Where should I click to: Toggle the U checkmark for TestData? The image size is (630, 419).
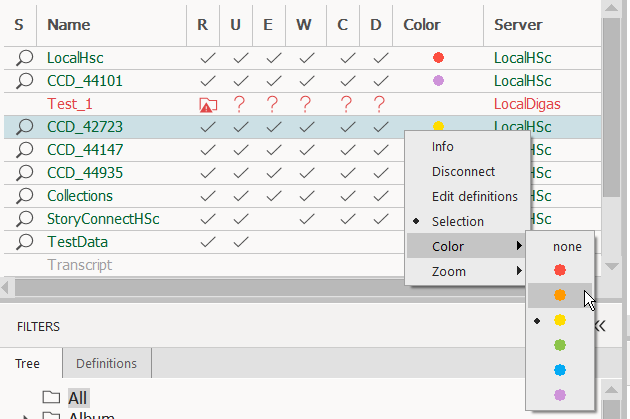pyautogui.click(x=240, y=242)
